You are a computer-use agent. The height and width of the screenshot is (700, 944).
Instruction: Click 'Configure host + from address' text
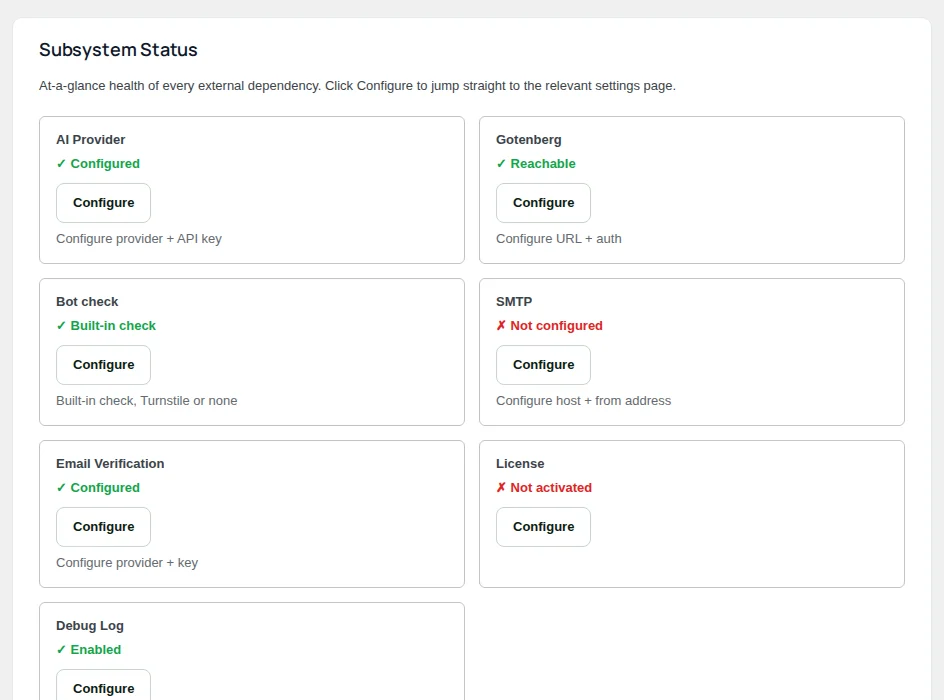tap(583, 401)
